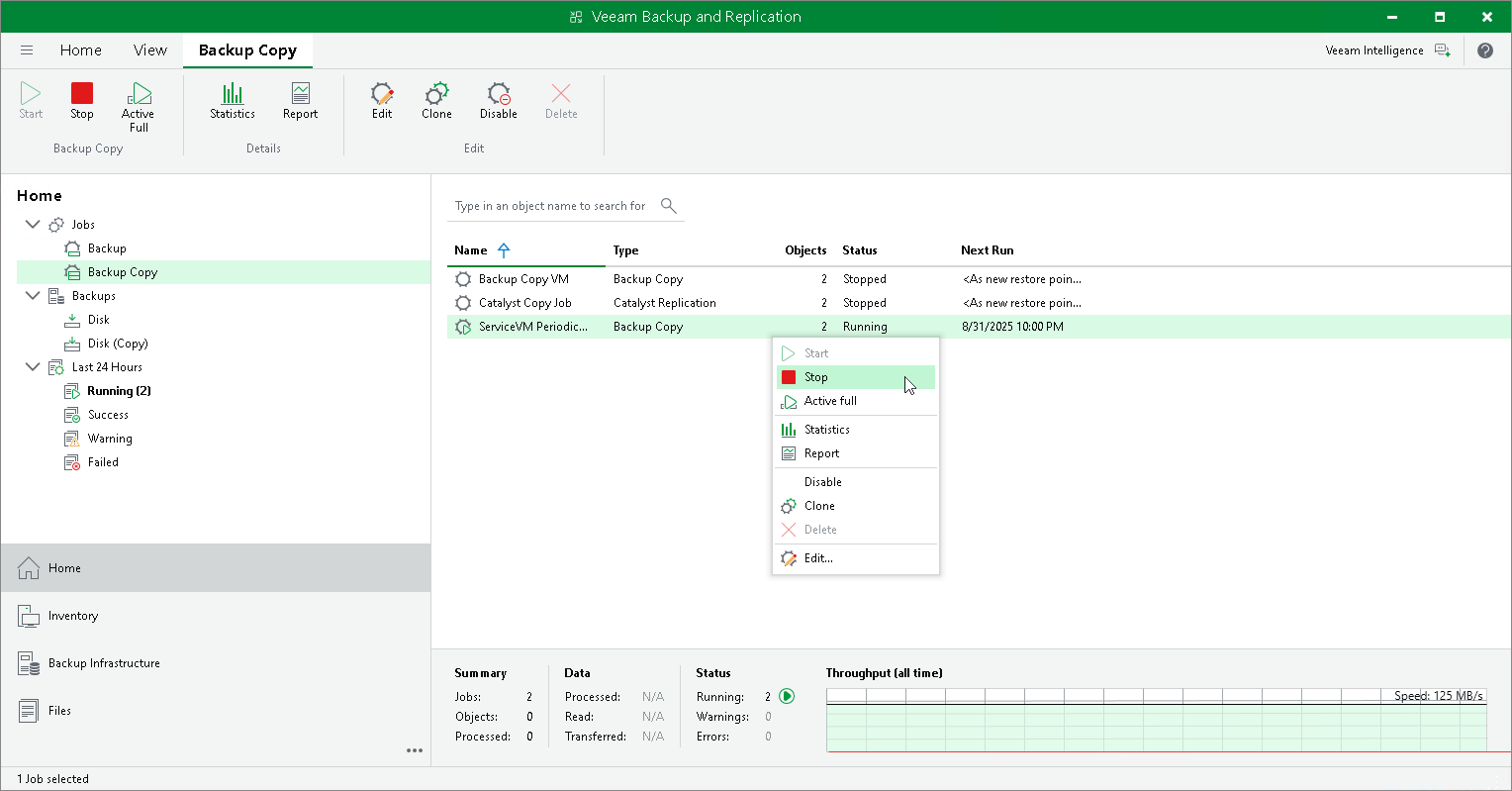Open the Home navigation view
Viewport: 1512px width, 791px height.
(216, 568)
